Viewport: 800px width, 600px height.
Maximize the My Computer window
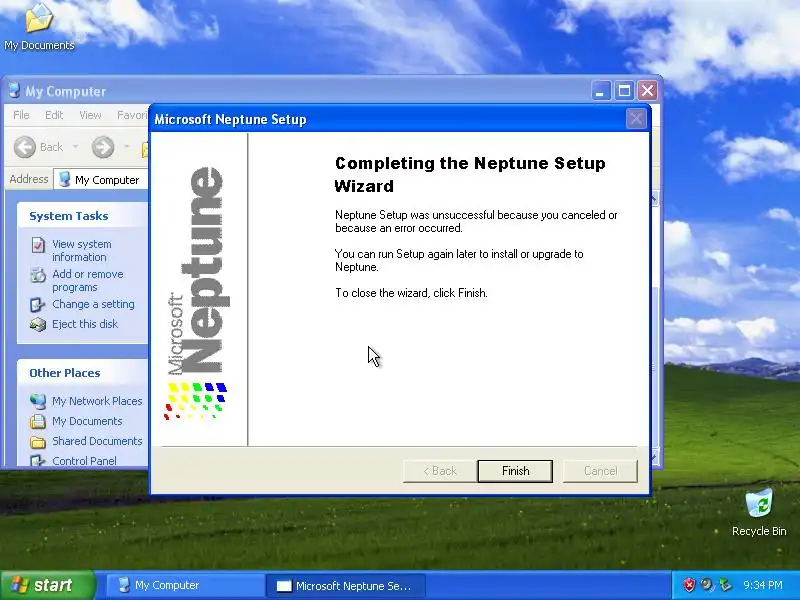click(x=624, y=91)
